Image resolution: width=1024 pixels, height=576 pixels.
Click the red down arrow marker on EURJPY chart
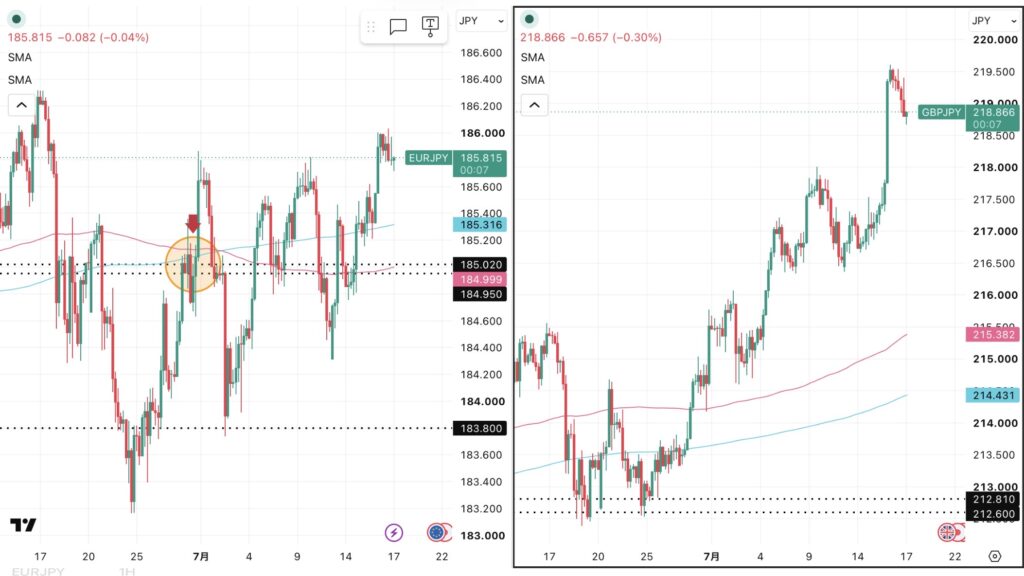coord(193,223)
